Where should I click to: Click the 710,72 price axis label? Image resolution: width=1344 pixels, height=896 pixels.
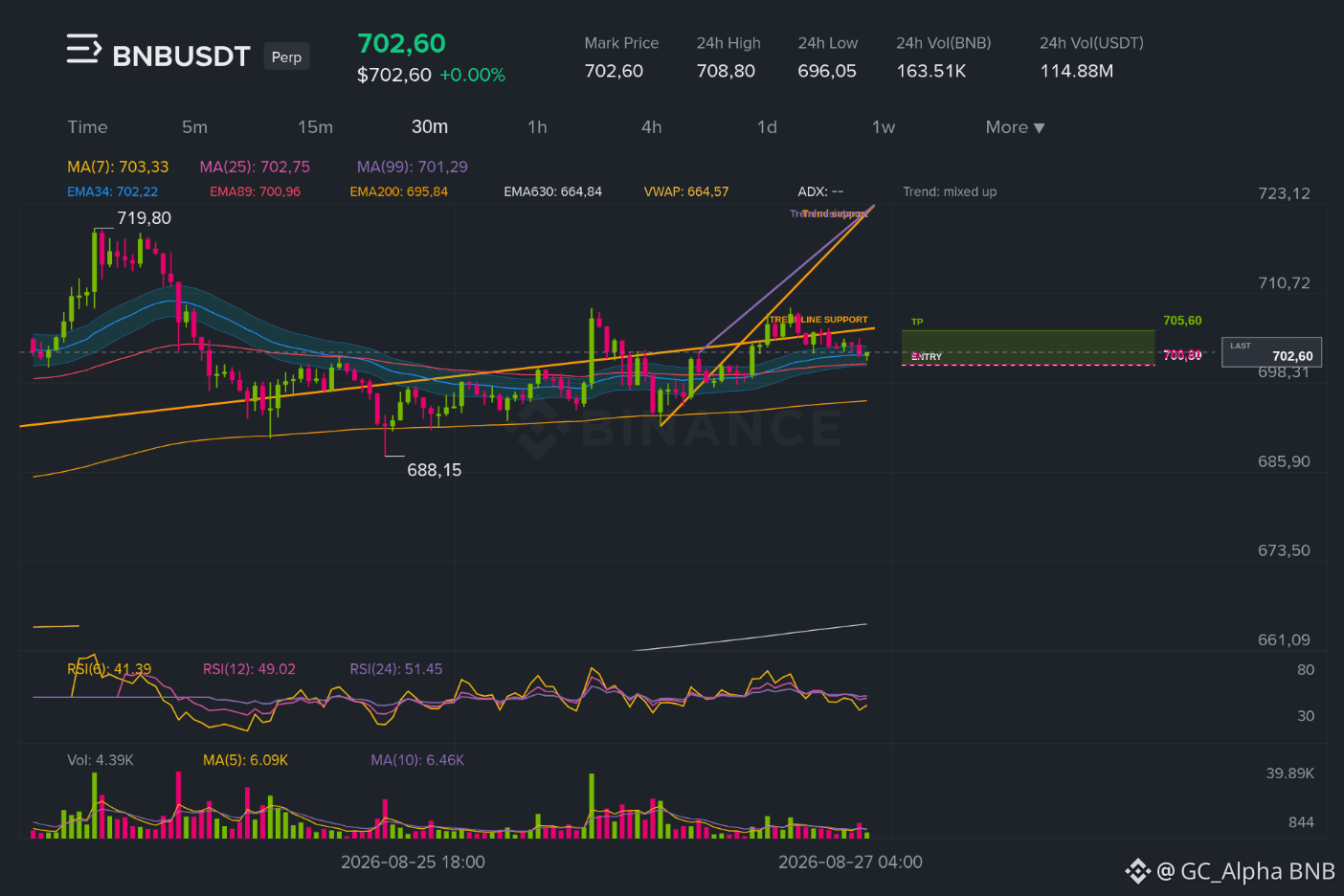point(1284,283)
